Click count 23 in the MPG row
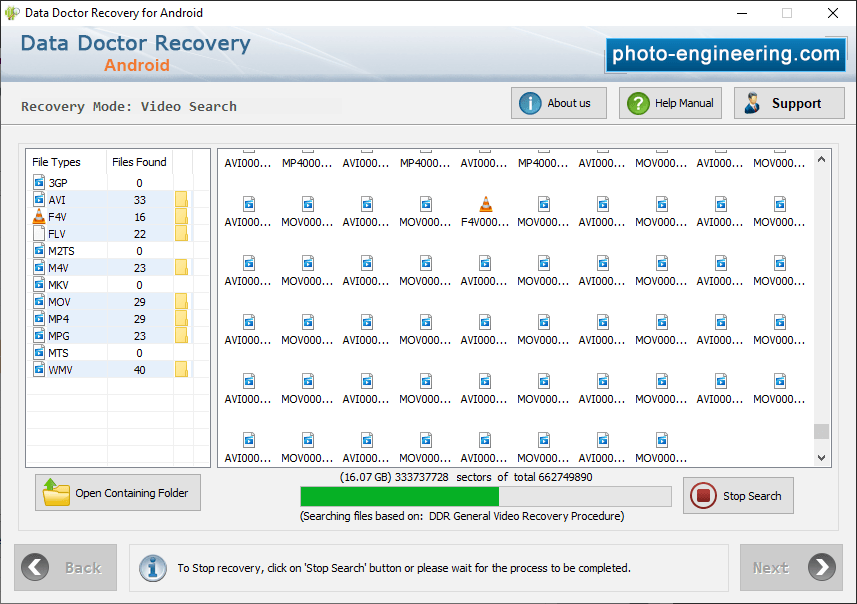Image resolution: width=857 pixels, height=604 pixels. (x=140, y=336)
